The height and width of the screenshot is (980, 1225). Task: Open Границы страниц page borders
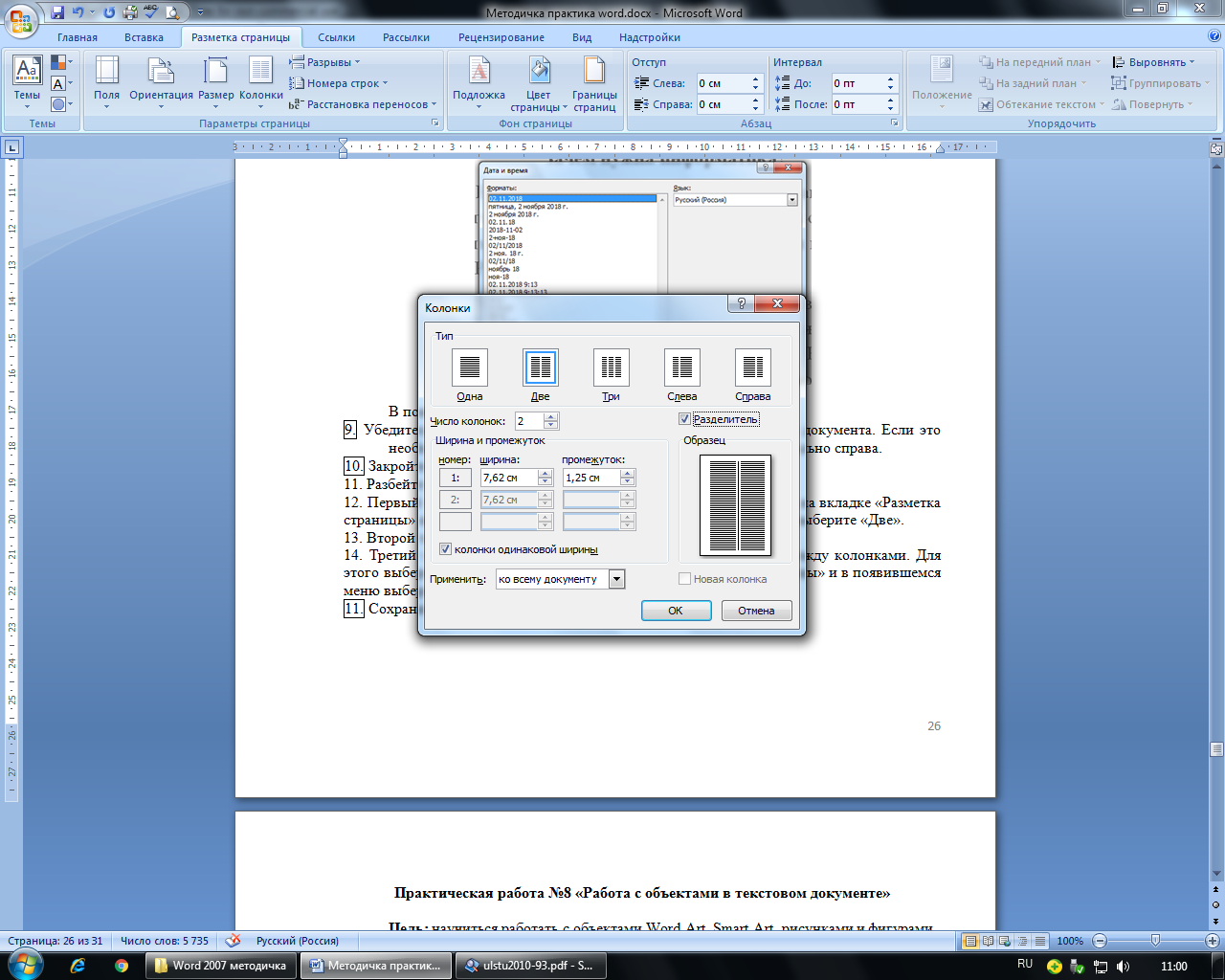point(594,84)
